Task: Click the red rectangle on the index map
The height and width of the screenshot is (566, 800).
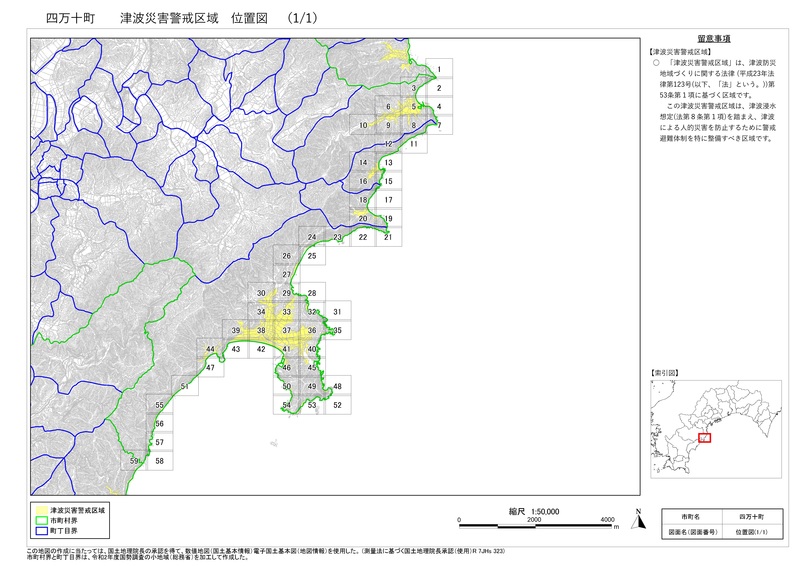Action: 704,438
